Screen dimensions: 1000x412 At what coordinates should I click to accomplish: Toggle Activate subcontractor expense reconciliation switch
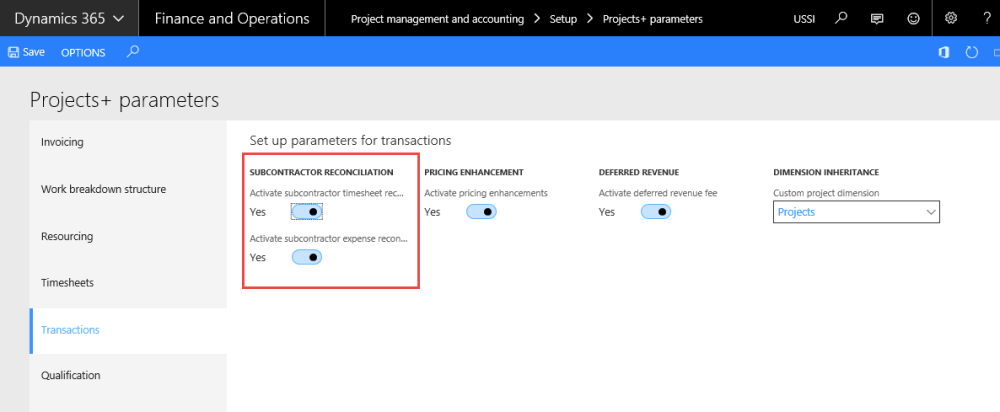307,257
